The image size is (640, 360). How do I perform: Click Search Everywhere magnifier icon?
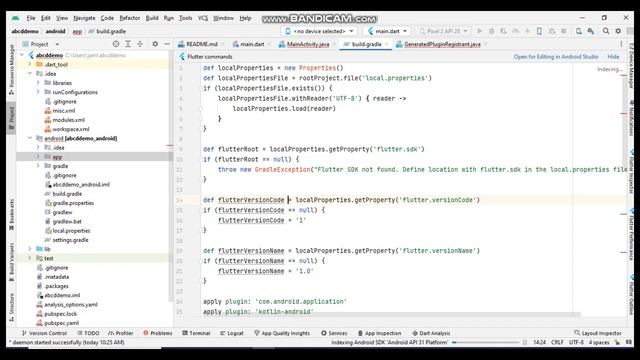[x=606, y=31]
